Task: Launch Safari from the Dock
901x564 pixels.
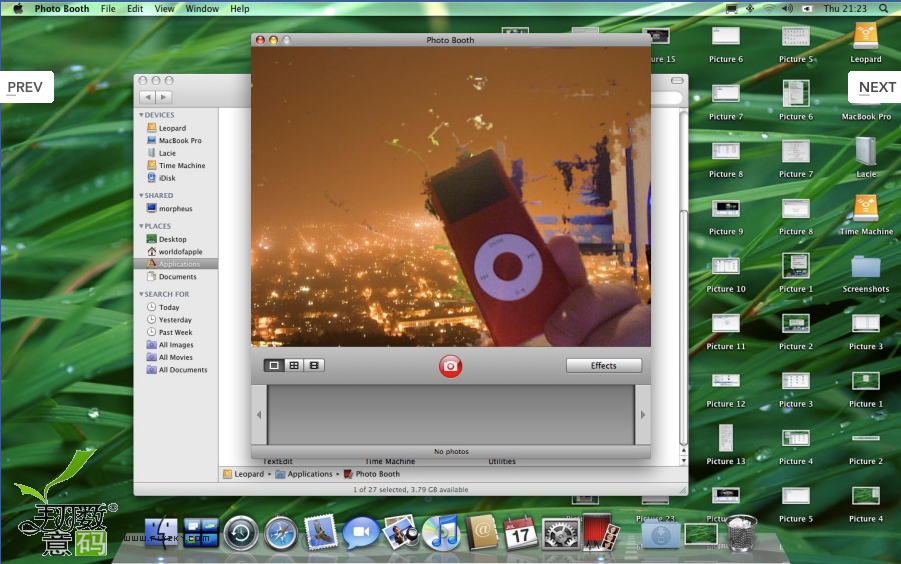Action: (281, 534)
